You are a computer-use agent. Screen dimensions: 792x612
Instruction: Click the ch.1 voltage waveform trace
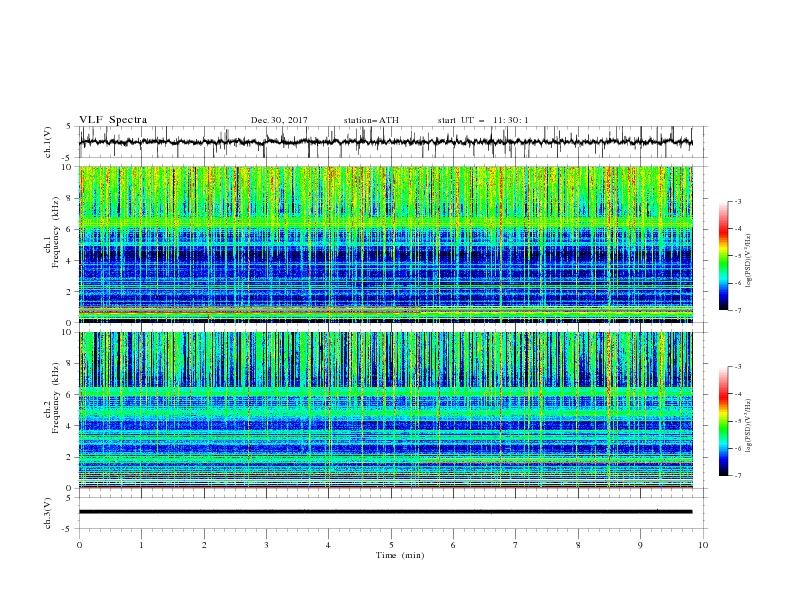pyautogui.click(x=385, y=142)
